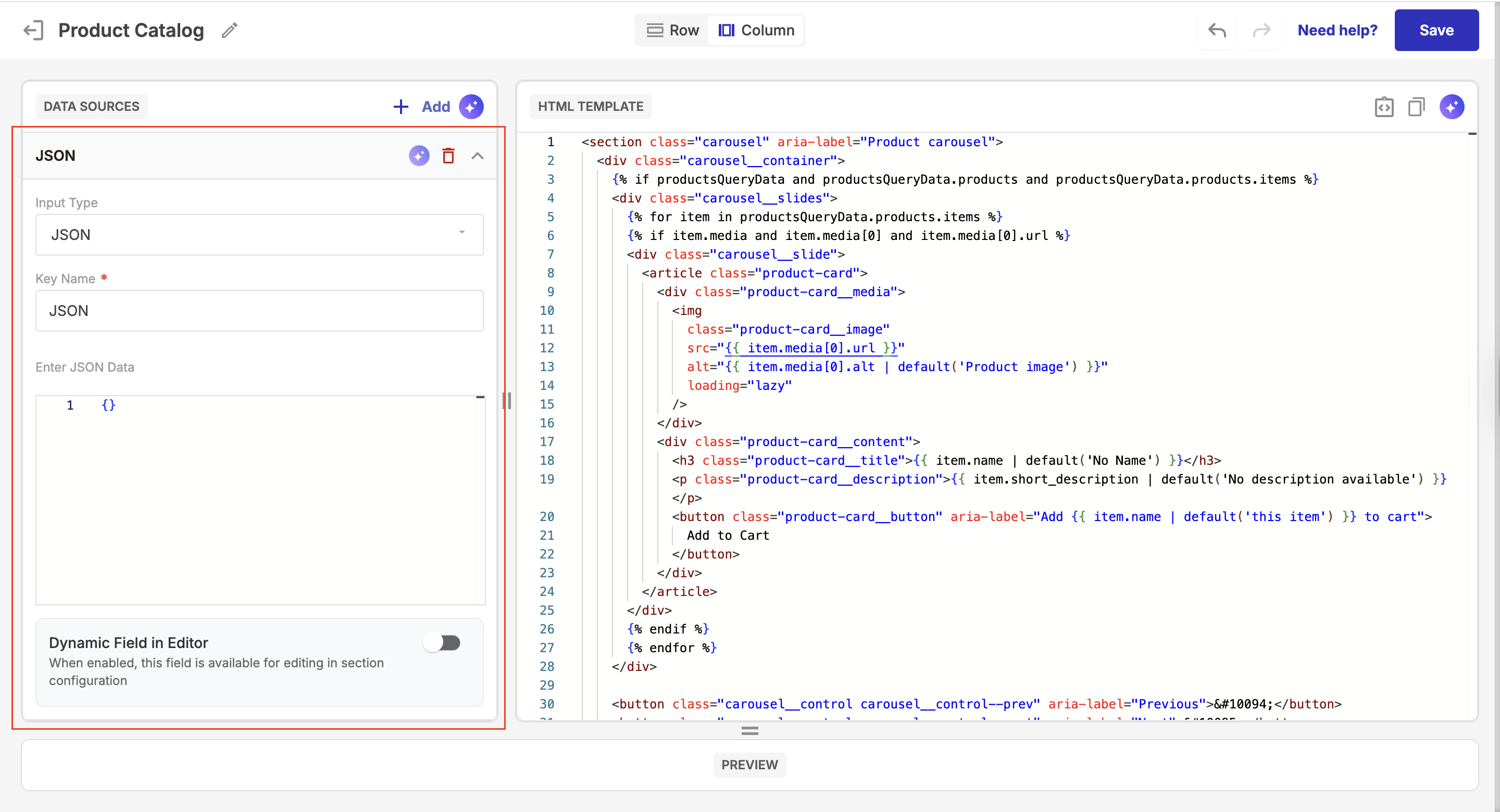Open the Need help? link
Screen dimensions: 1500x812
coord(1337,30)
